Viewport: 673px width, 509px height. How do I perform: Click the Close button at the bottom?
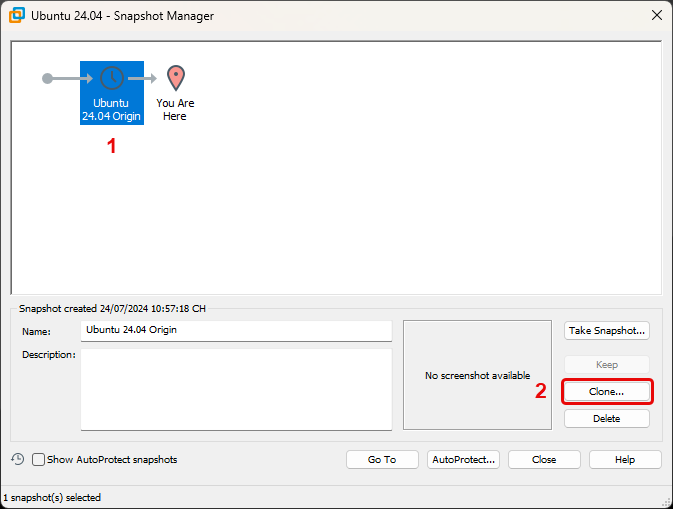click(x=544, y=460)
